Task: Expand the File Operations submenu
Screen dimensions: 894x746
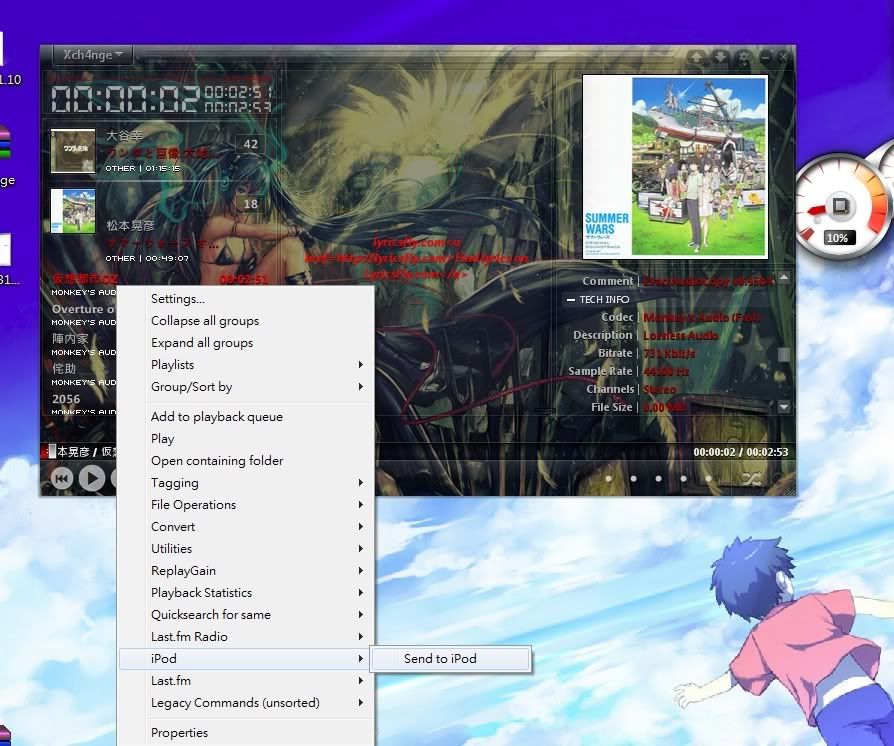Action: point(246,505)
